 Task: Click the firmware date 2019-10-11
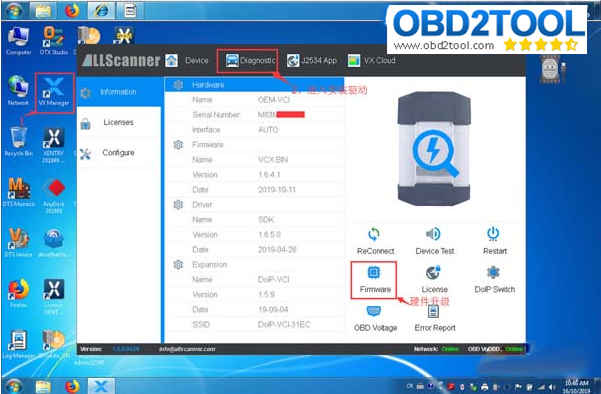[277, 190]
